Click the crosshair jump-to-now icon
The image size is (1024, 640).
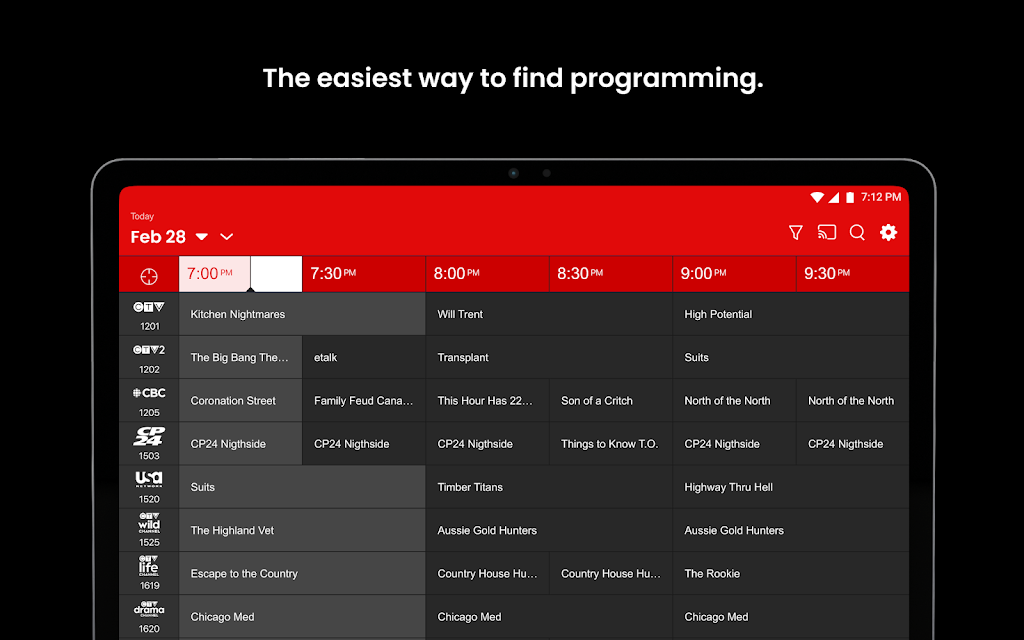149,274
